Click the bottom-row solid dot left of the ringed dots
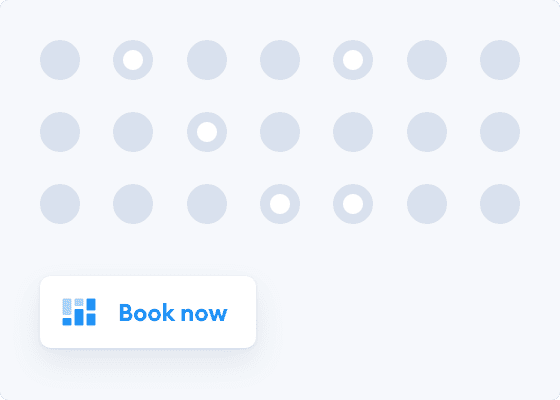Viewport: 560px width, 400px height. click(x=207, y=204)
